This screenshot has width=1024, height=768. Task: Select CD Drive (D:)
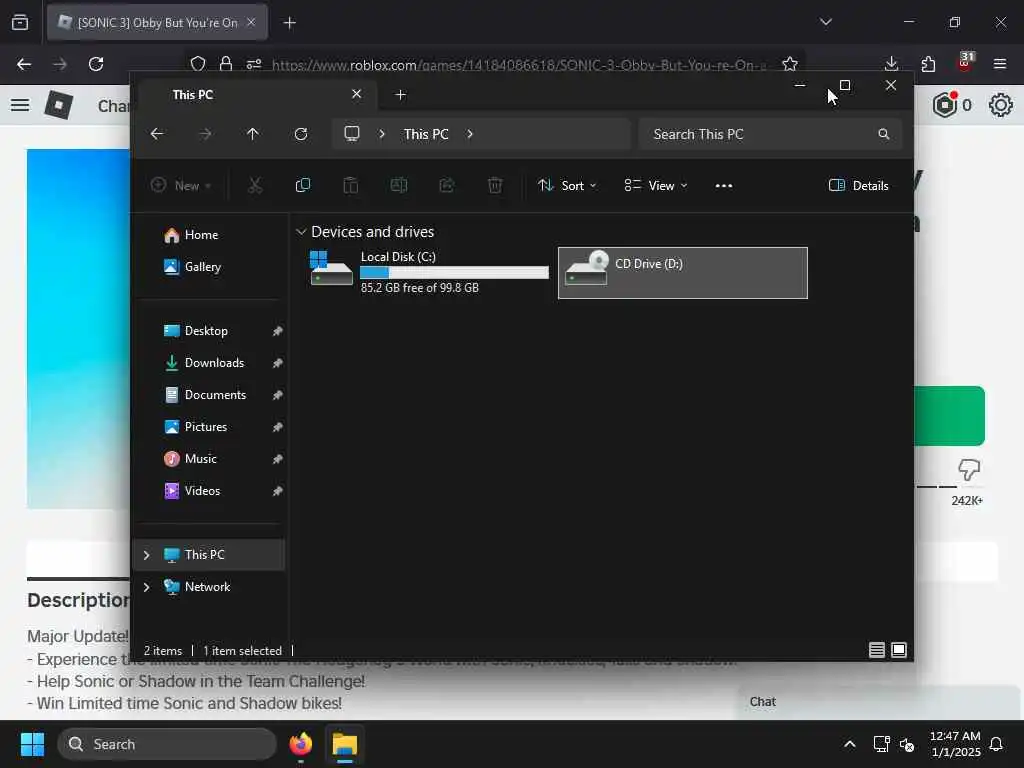[682, 272]
